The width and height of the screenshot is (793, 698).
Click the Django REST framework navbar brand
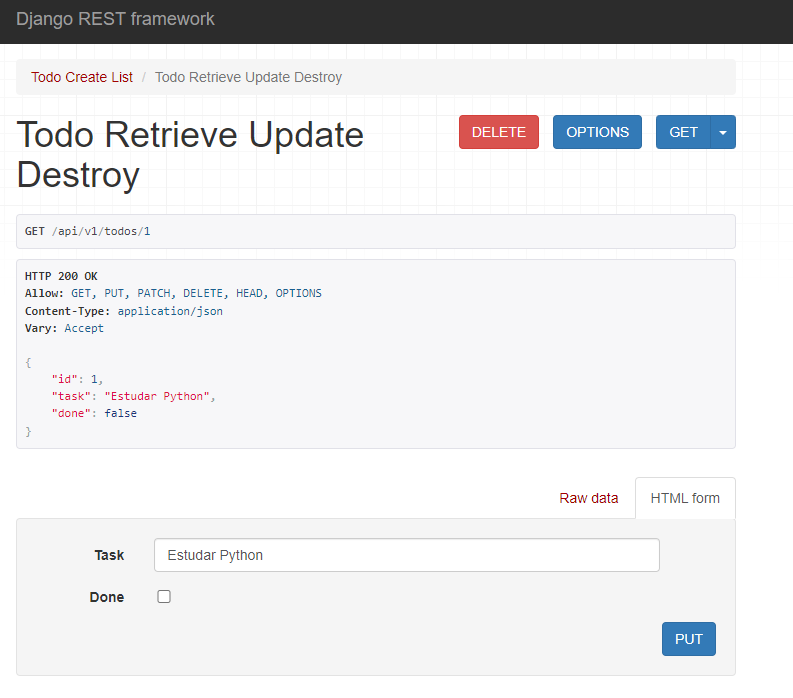pos(115,19)
